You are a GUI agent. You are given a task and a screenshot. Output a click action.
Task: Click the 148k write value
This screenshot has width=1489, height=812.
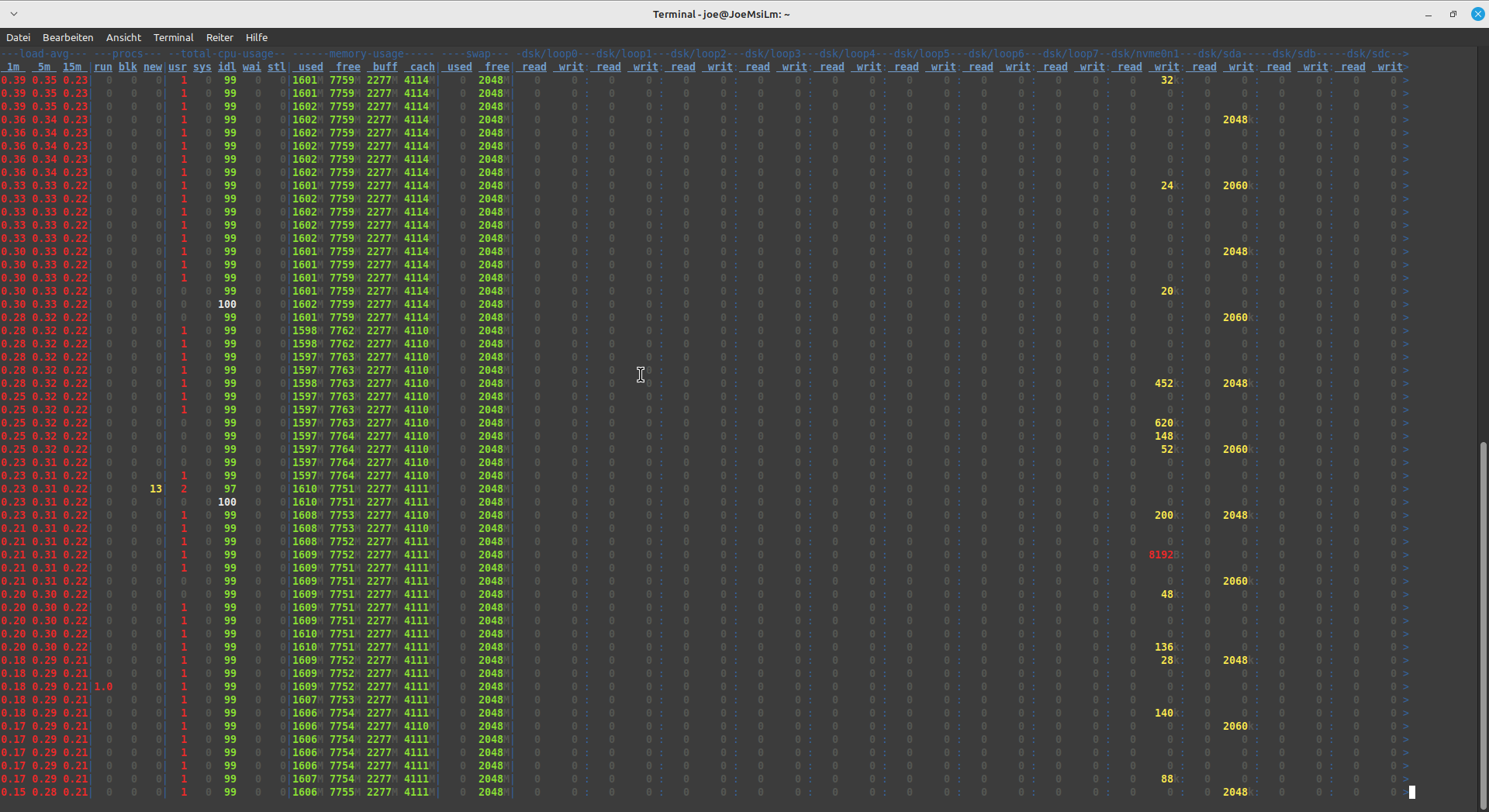1166,436
